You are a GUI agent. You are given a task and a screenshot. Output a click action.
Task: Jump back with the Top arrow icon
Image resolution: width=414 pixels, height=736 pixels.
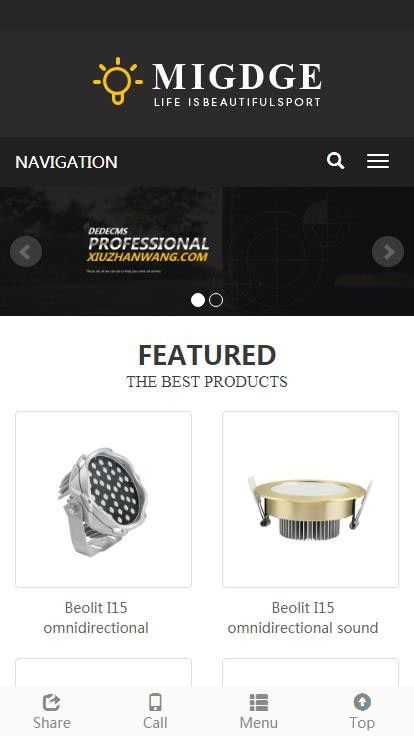click(362, 702)
